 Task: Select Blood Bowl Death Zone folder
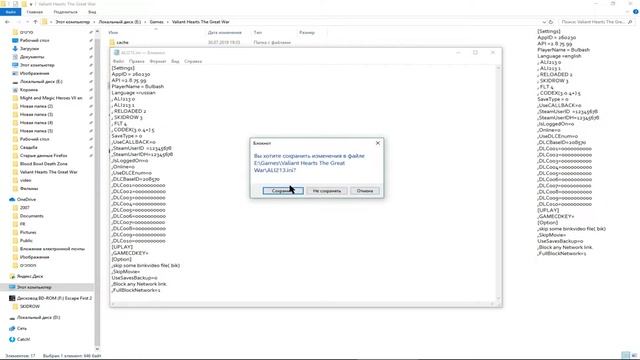coord(43,164)
